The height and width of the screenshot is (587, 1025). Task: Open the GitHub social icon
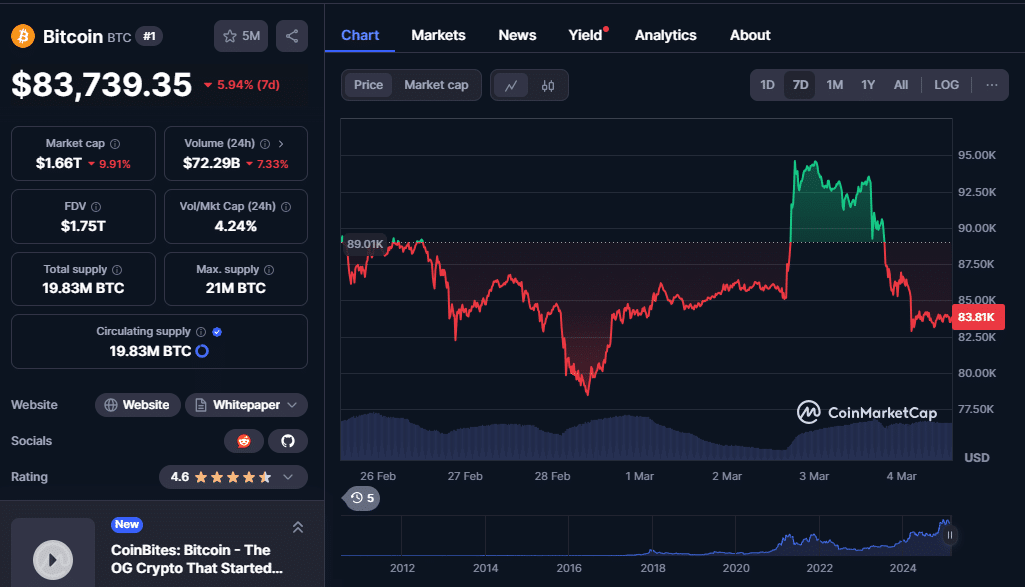tap(288, 441)
